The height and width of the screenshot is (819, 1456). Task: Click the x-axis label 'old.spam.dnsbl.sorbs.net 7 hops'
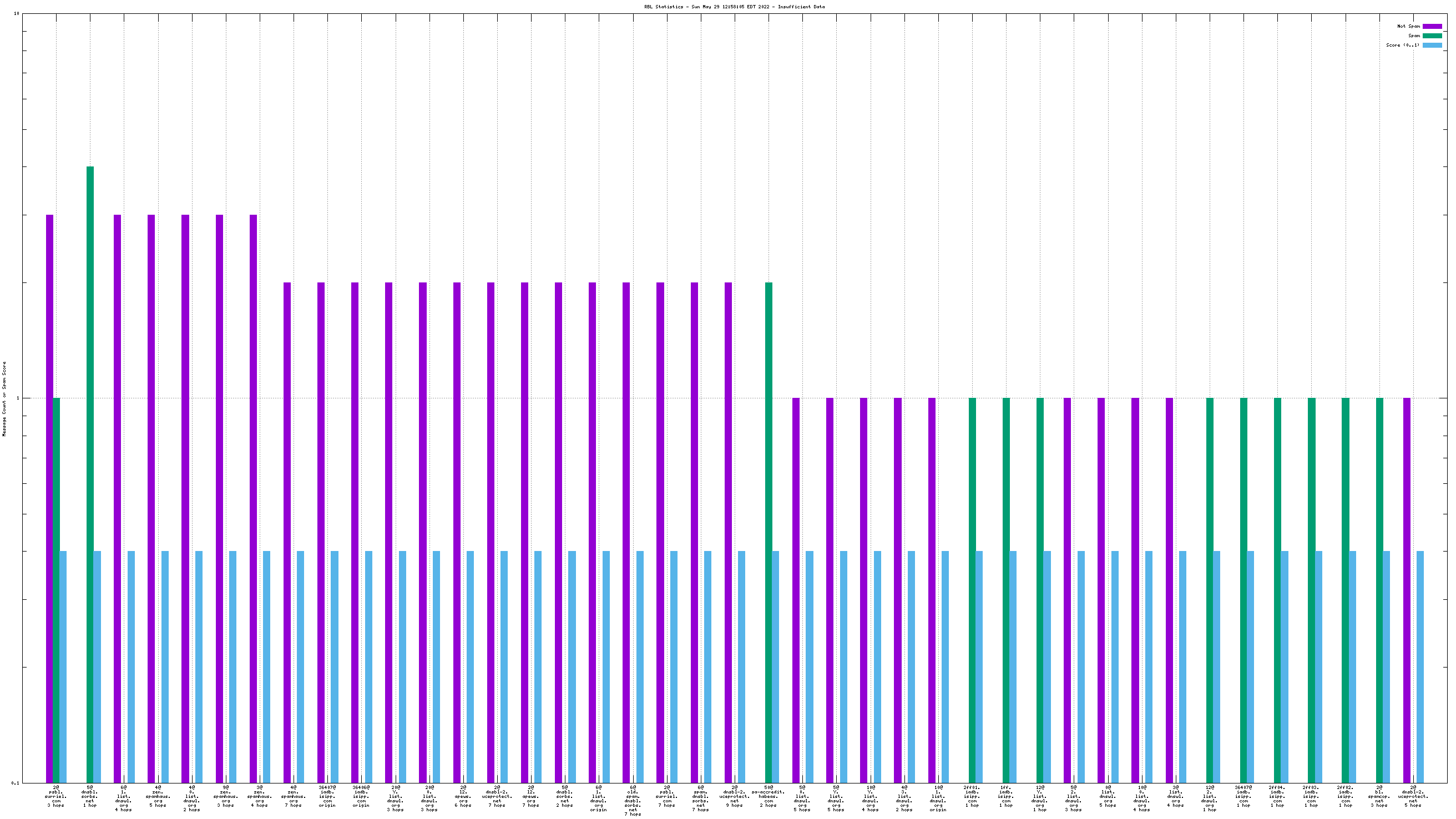click(633, 800)
